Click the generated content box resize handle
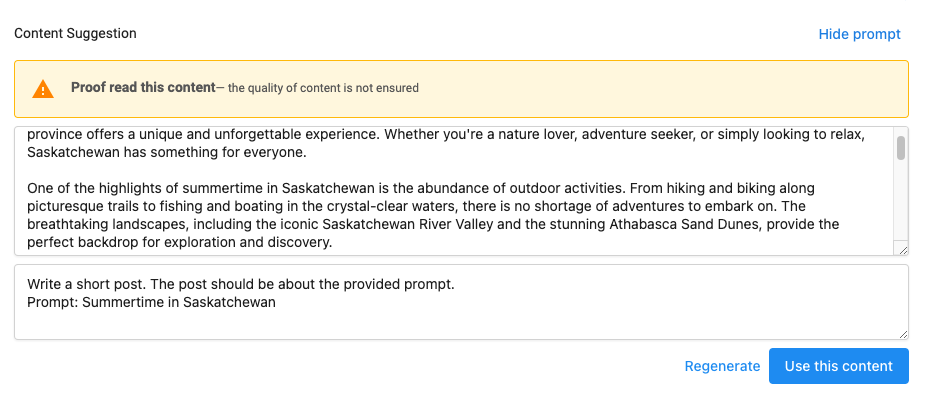The image size is (931, 402). 903,250
